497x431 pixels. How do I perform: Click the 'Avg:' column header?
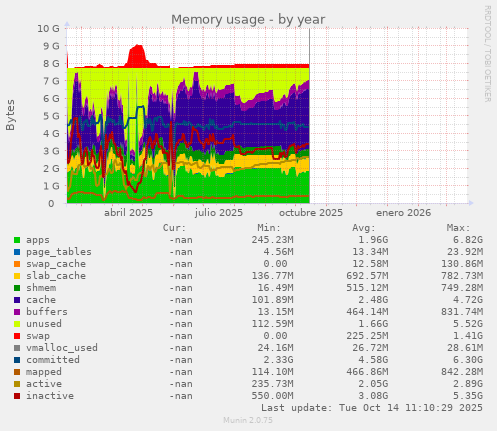pos(364,228)
